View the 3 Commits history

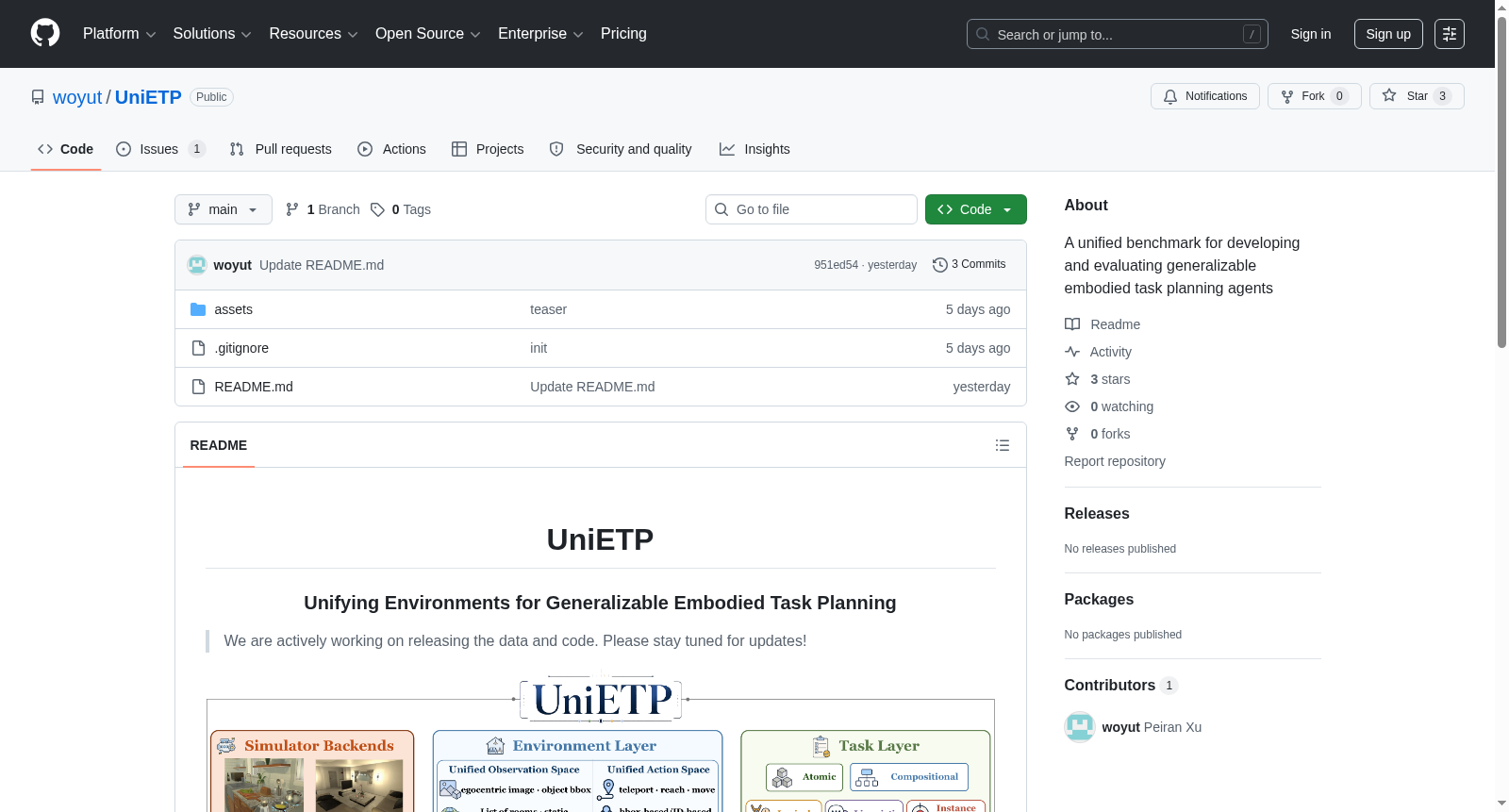click(x=970, y=265)
